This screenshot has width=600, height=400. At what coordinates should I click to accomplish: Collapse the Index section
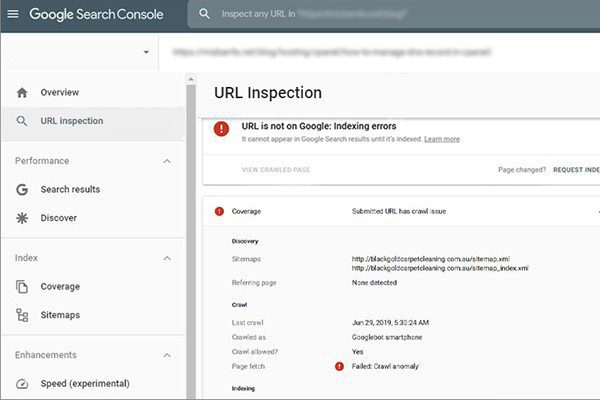pos(167,258)
